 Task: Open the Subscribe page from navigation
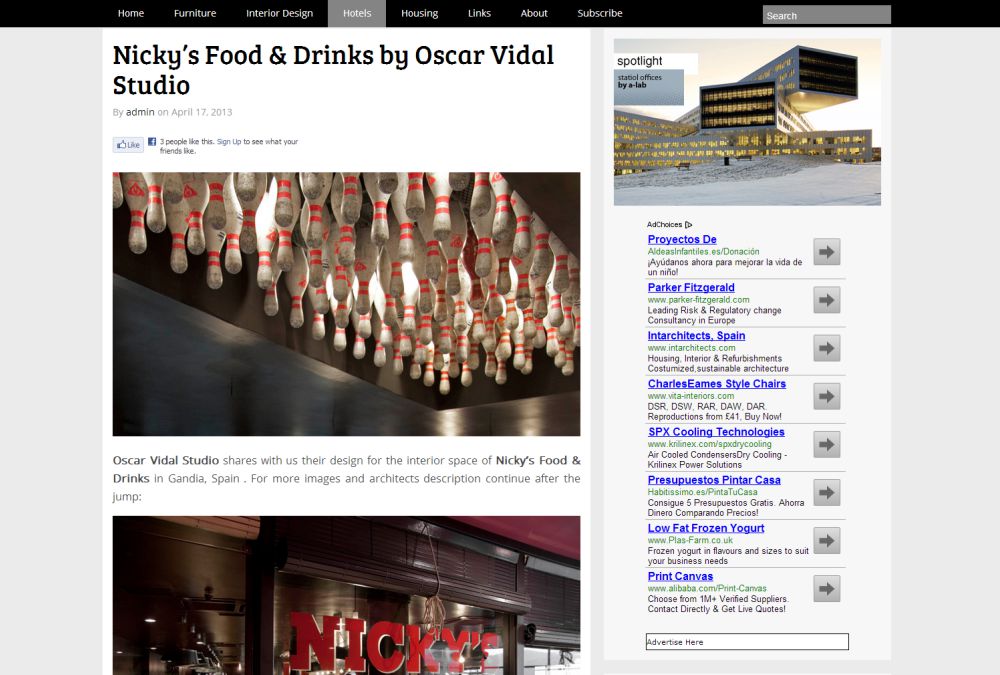(x=599, y=14)
